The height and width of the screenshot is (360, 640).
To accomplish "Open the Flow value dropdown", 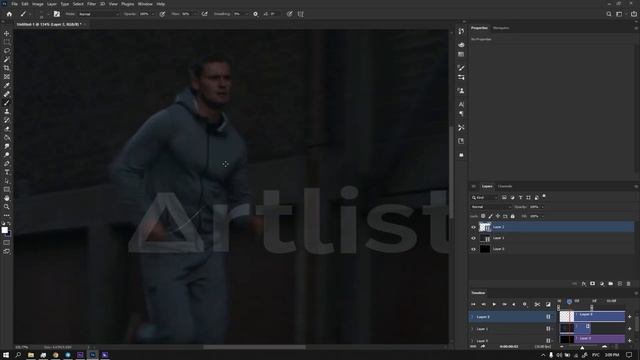I will [x=194, y=14].
